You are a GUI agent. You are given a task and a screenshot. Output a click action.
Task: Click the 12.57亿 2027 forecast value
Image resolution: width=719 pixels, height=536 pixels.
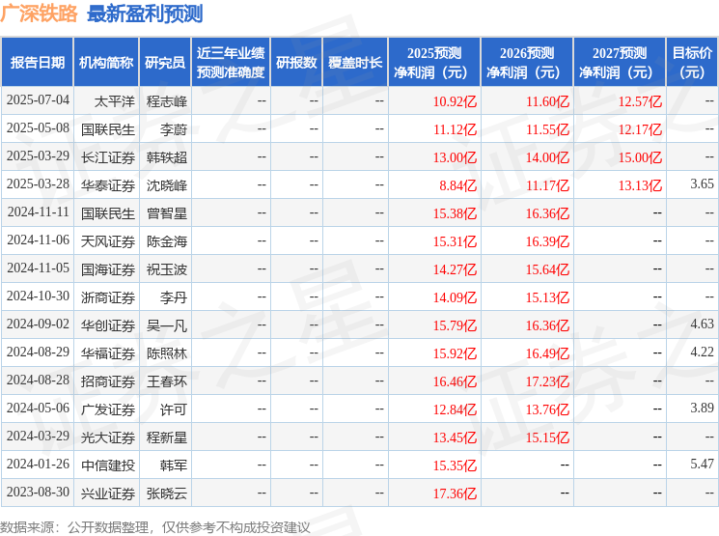[x=640, y=101]
